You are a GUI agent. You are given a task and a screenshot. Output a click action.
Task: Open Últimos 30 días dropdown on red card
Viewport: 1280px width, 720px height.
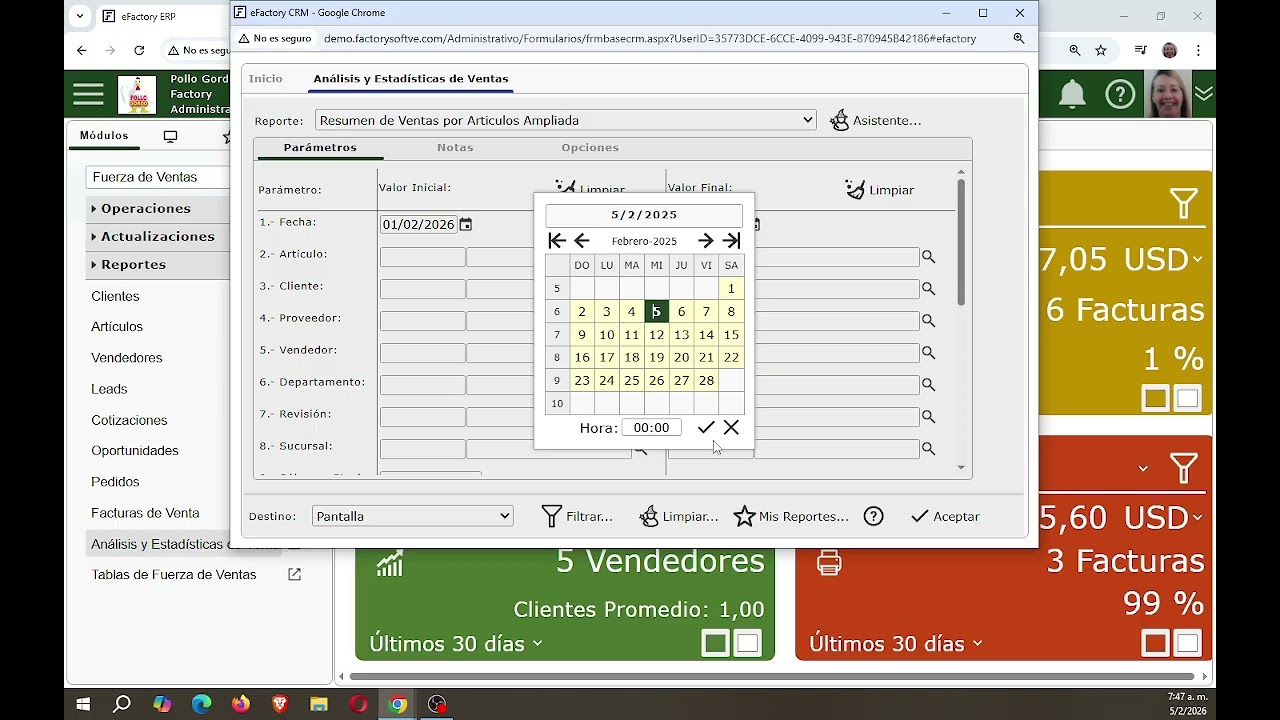(896, 644)
